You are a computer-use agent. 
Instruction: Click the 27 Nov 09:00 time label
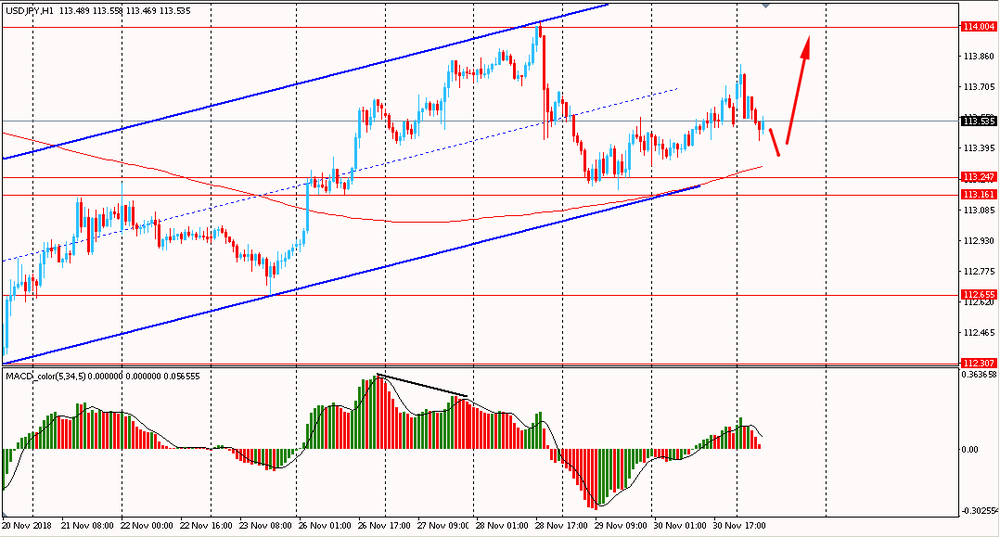[x=444, y=526]
